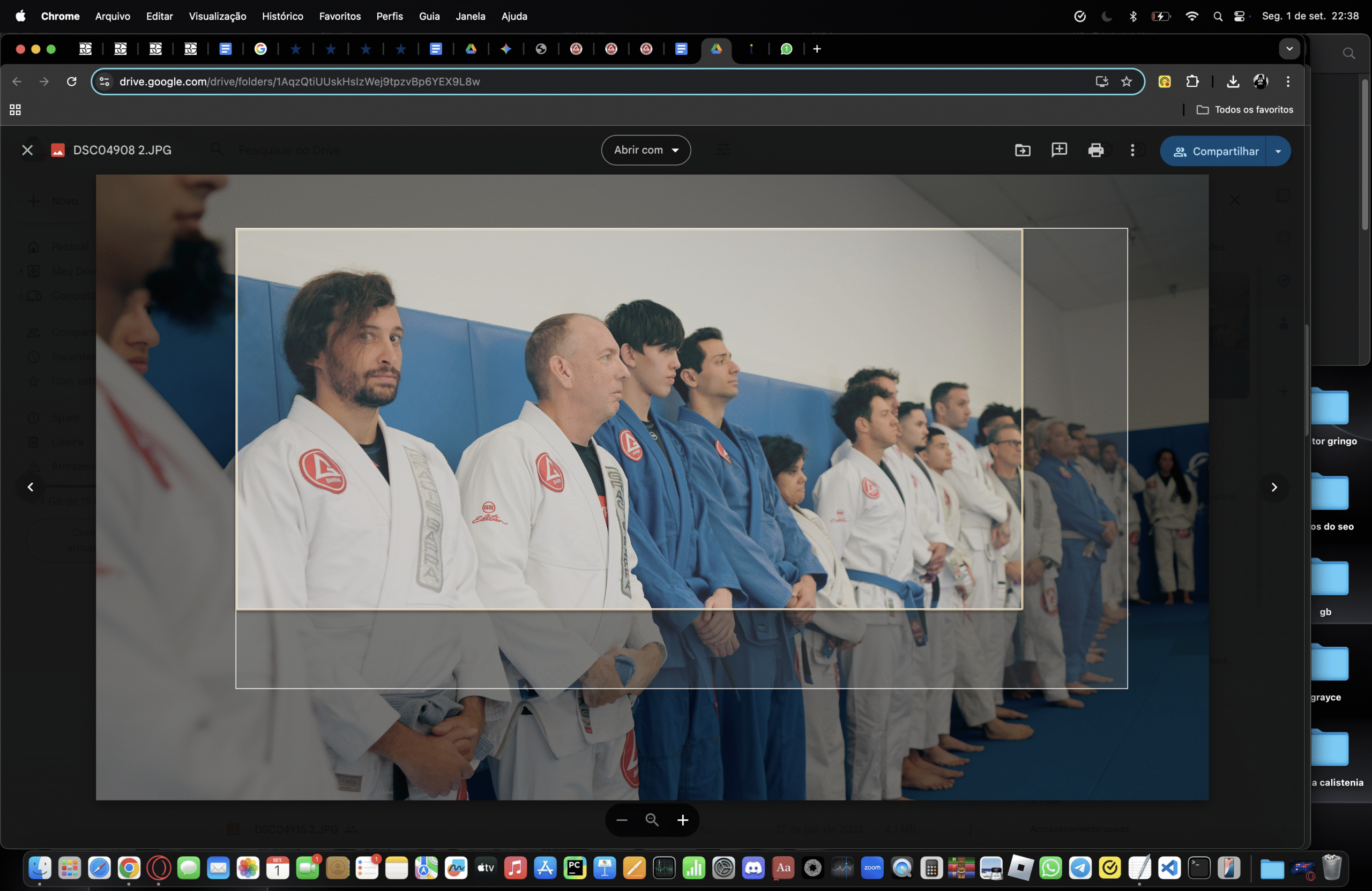Viewport: 1372px width, 891px height.
Task: Open the Histórico menu
Action: 282,16
